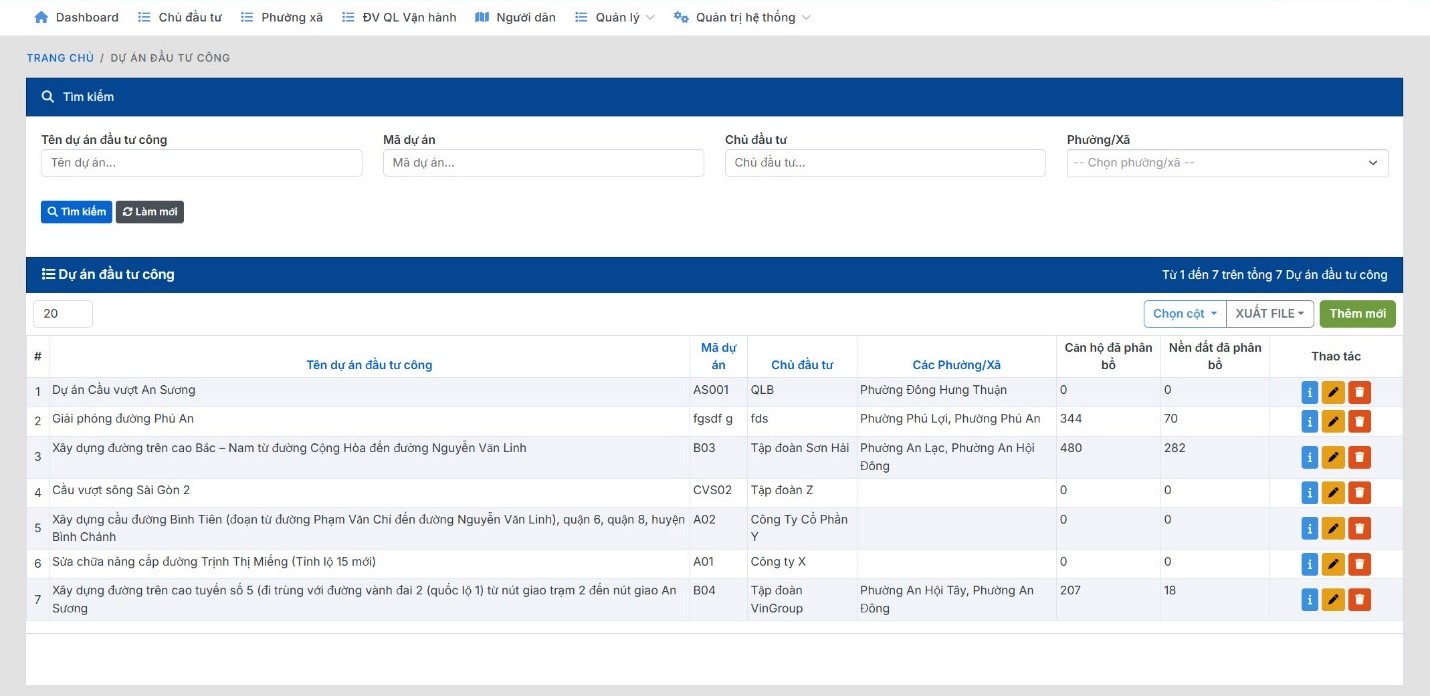The width and height of the screenshot is (1430, 696).
Task: Delete Cầu vượt sông Sài Gòn 2
Action: tap(1359, 492)
